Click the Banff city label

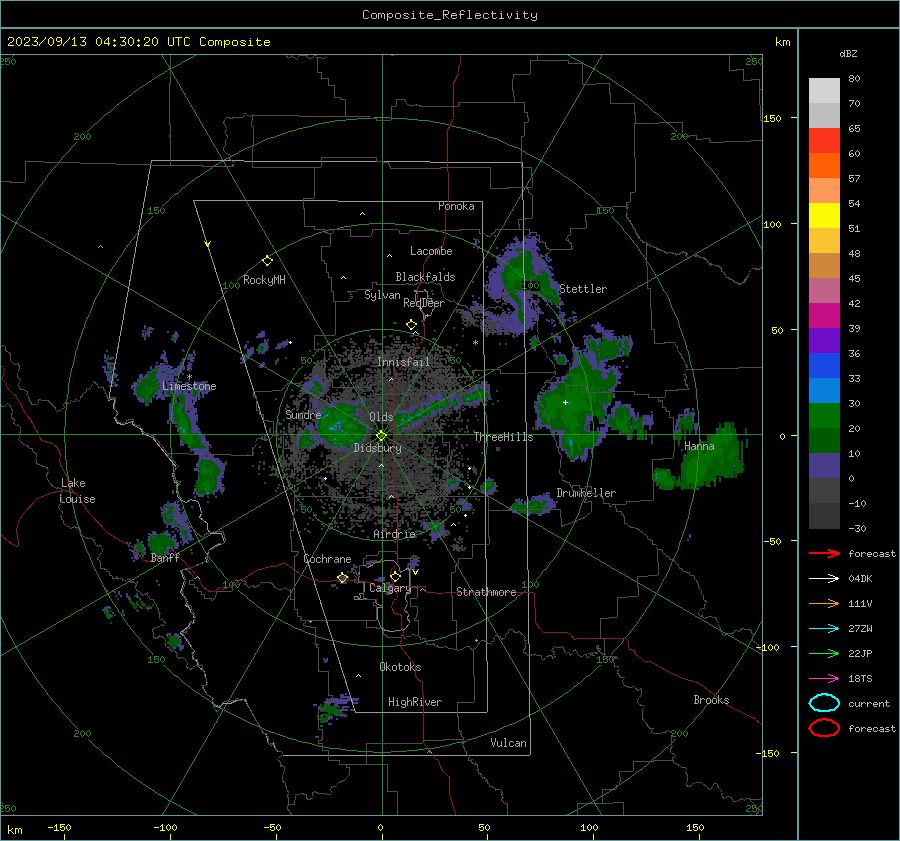tap(165, 557)
